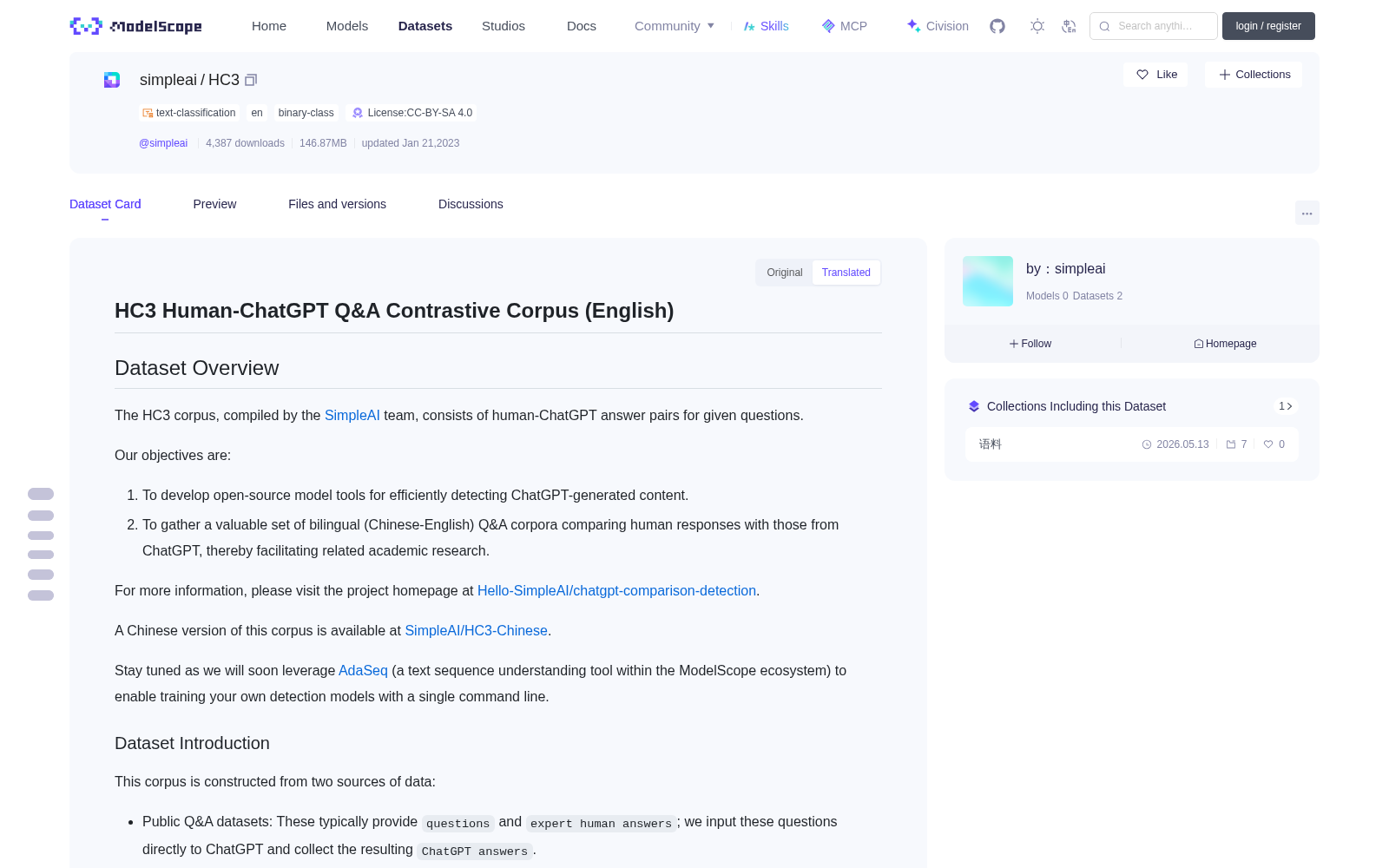Open the MCP navigation item
This screenshot has height=868, width=1389.
coord(845,26)
